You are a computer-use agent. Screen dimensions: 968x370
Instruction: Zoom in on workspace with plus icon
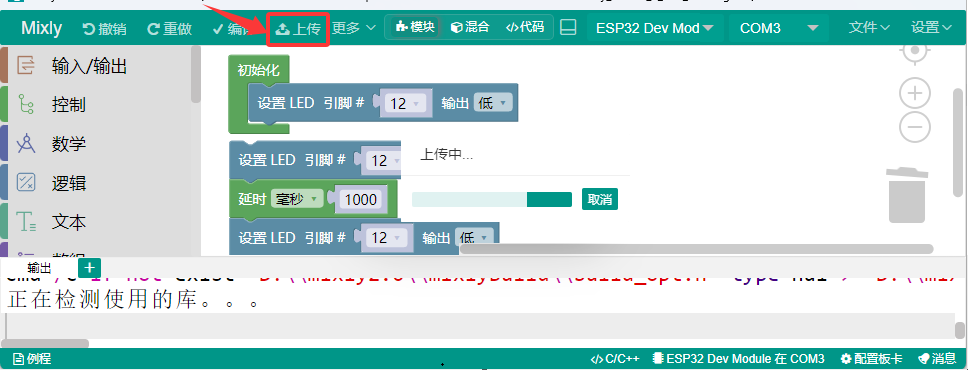click(x=915, y=94)
